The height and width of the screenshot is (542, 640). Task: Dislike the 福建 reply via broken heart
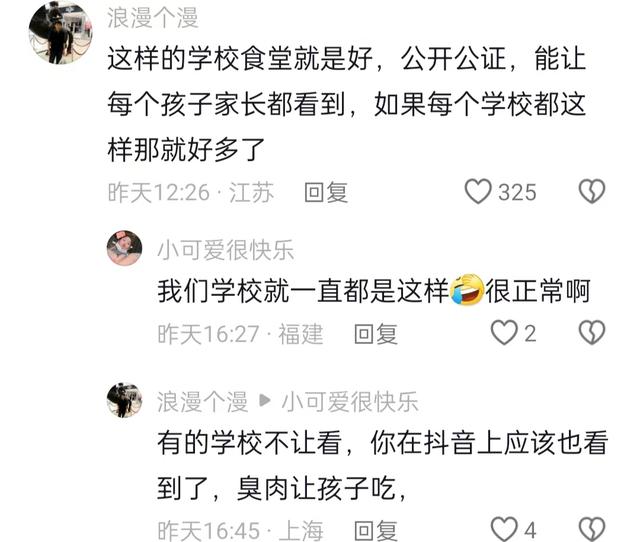(592, 333)
